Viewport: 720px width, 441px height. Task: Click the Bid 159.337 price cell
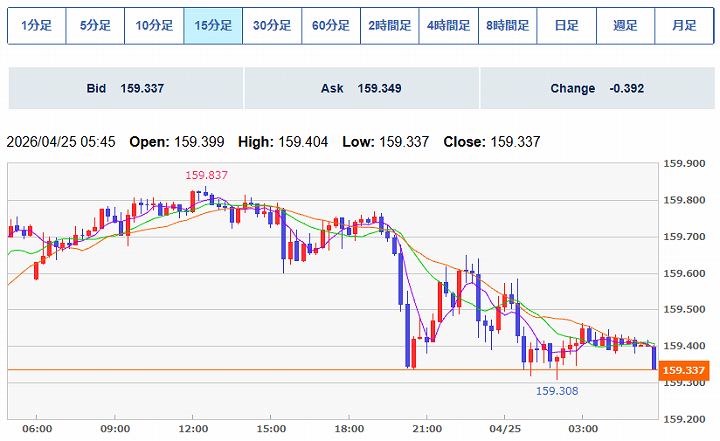pos(125,89)
